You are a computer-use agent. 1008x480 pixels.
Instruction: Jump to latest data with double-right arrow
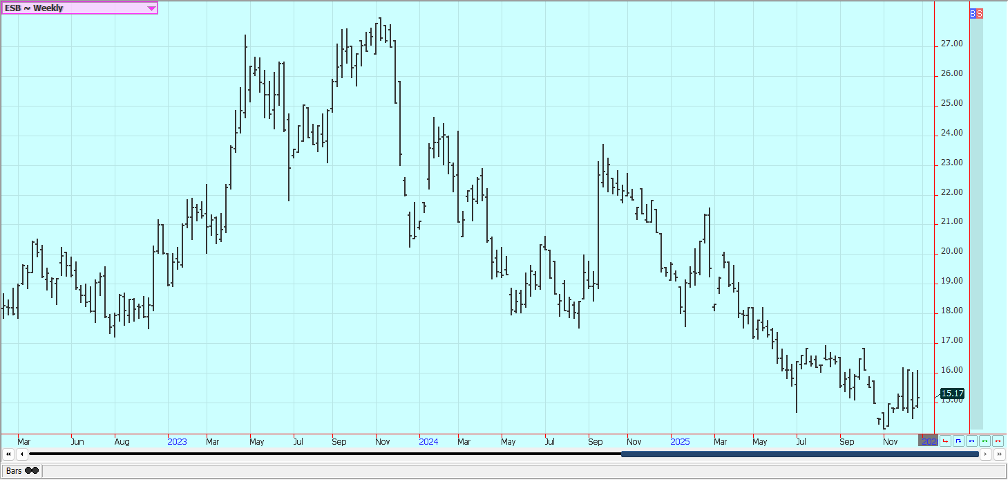[998, 455]
